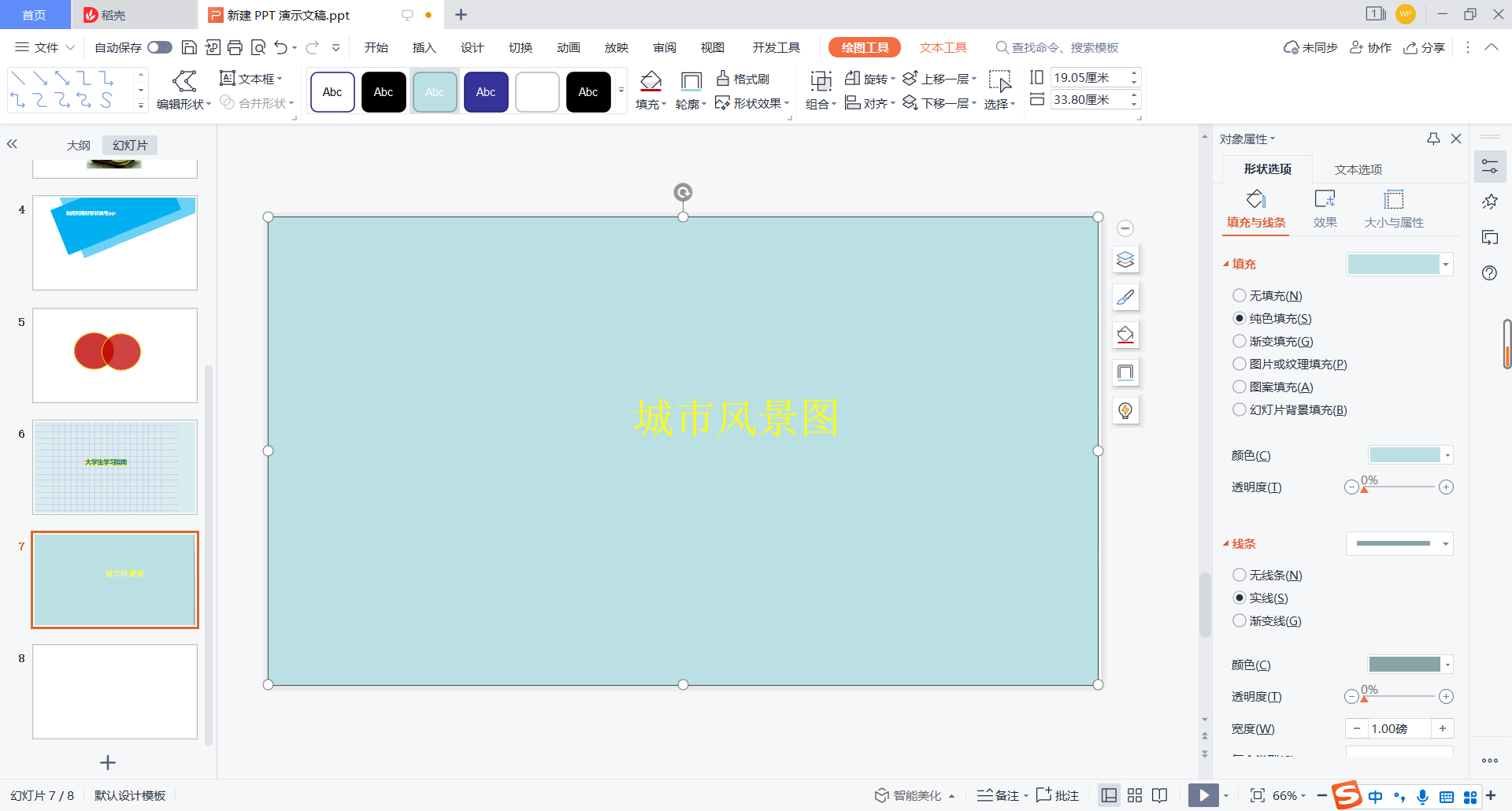Screen dimensions: 1512x811
Task: Open the Rotate (旋转) dropdown
Action: (x=869, y=78)
